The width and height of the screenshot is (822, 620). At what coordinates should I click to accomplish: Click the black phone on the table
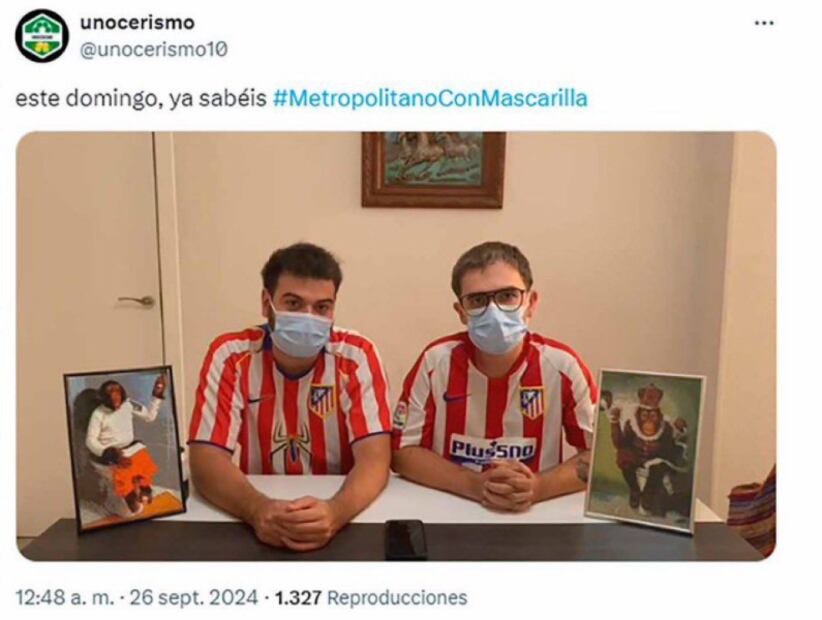click(x=406, y=540)
